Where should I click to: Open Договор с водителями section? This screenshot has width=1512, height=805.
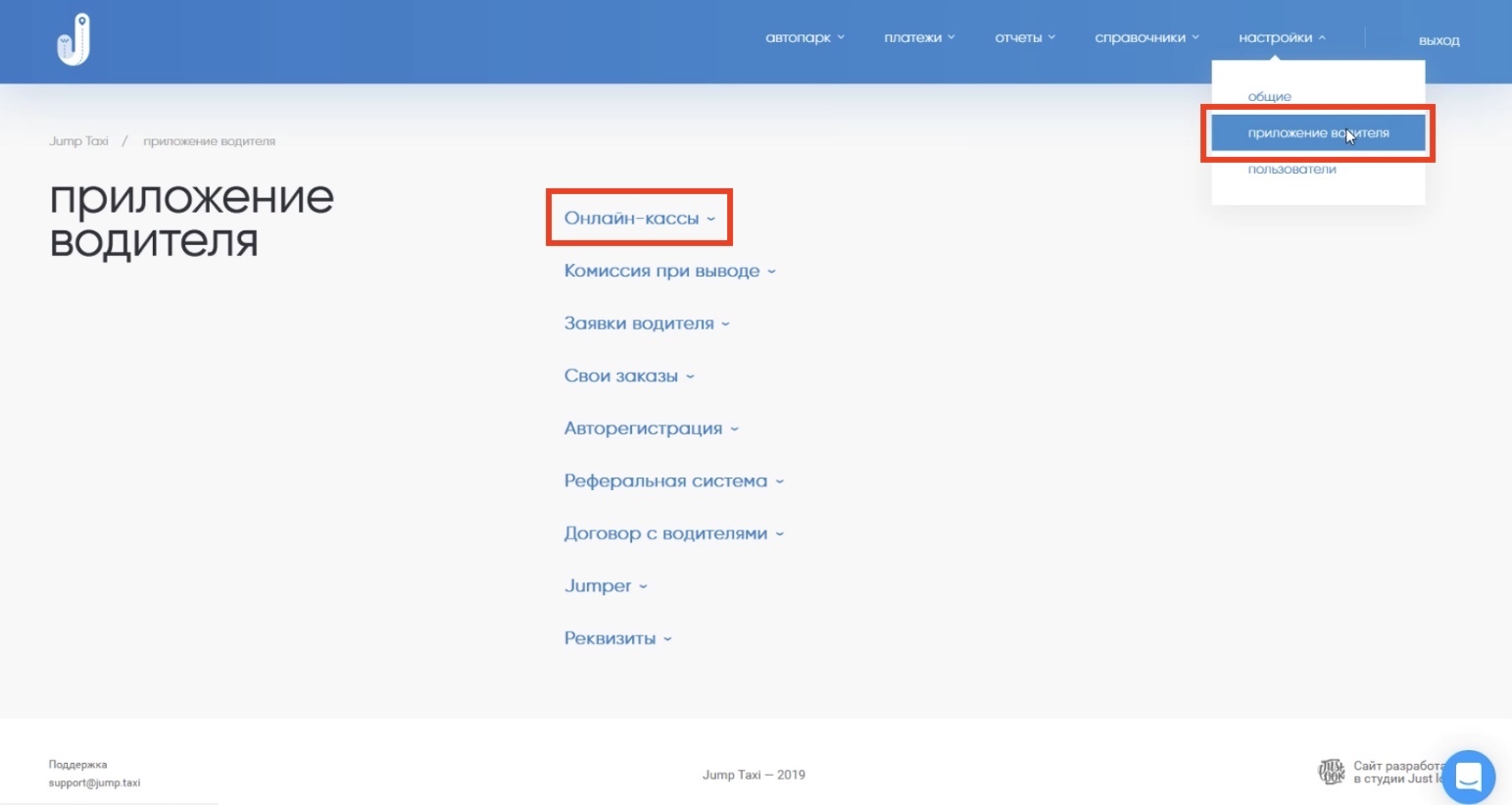[673, 533]
